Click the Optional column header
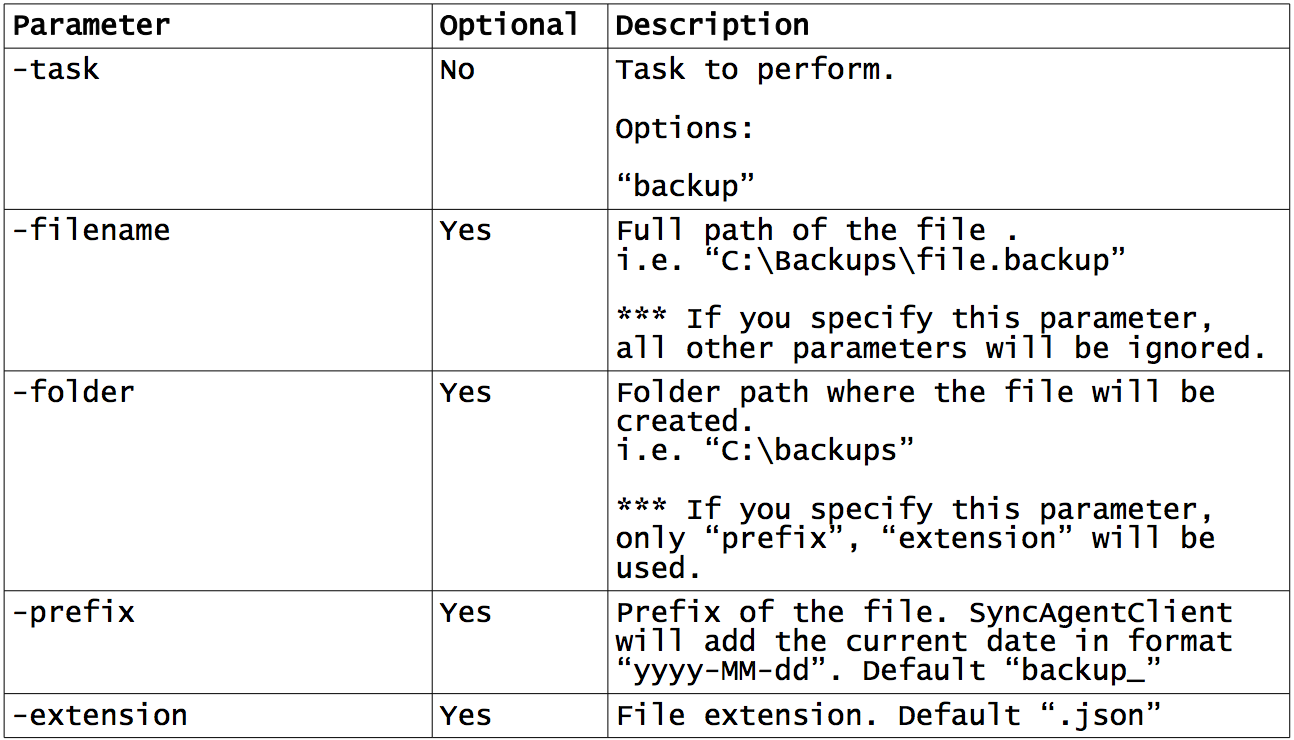Screen dimensions: 1294x740 click(509, 26)
